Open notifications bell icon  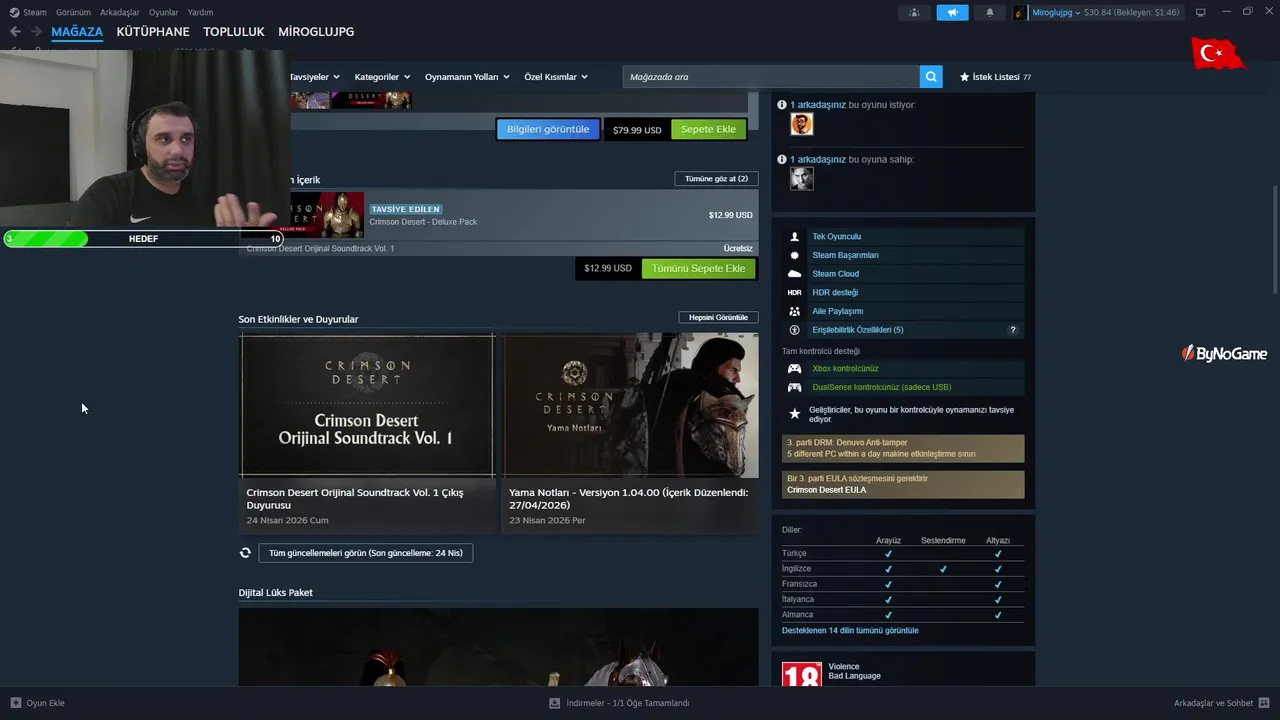pyautogui.click(x=990, y=13)
